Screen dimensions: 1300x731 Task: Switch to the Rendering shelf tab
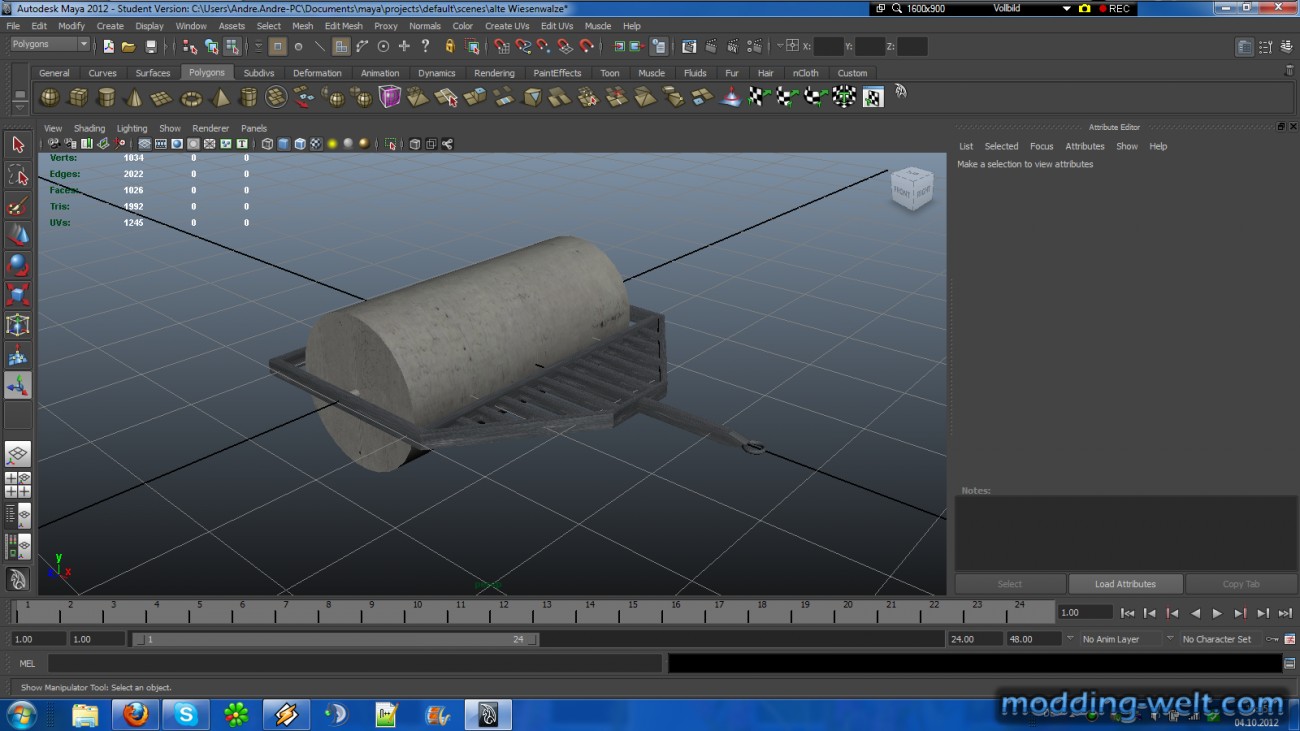tap(494, 73)
